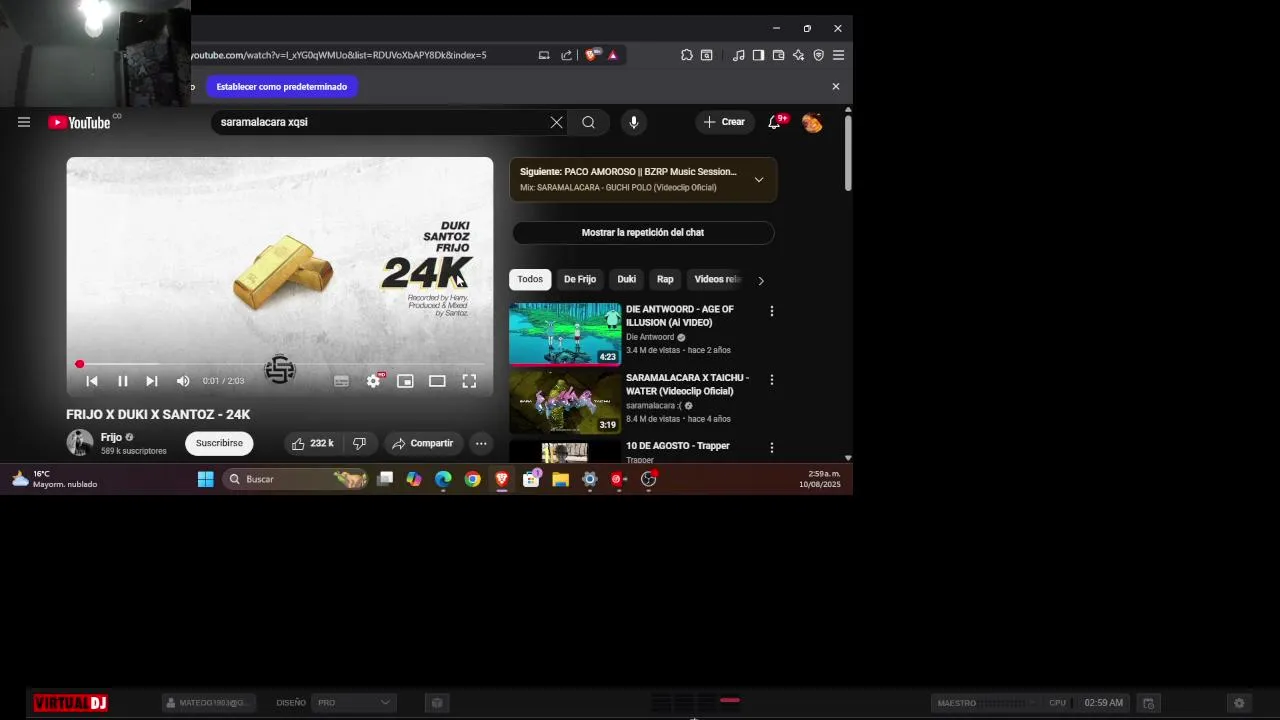
Task: Like the video with 232 k
Action: [x=312, y=443]
